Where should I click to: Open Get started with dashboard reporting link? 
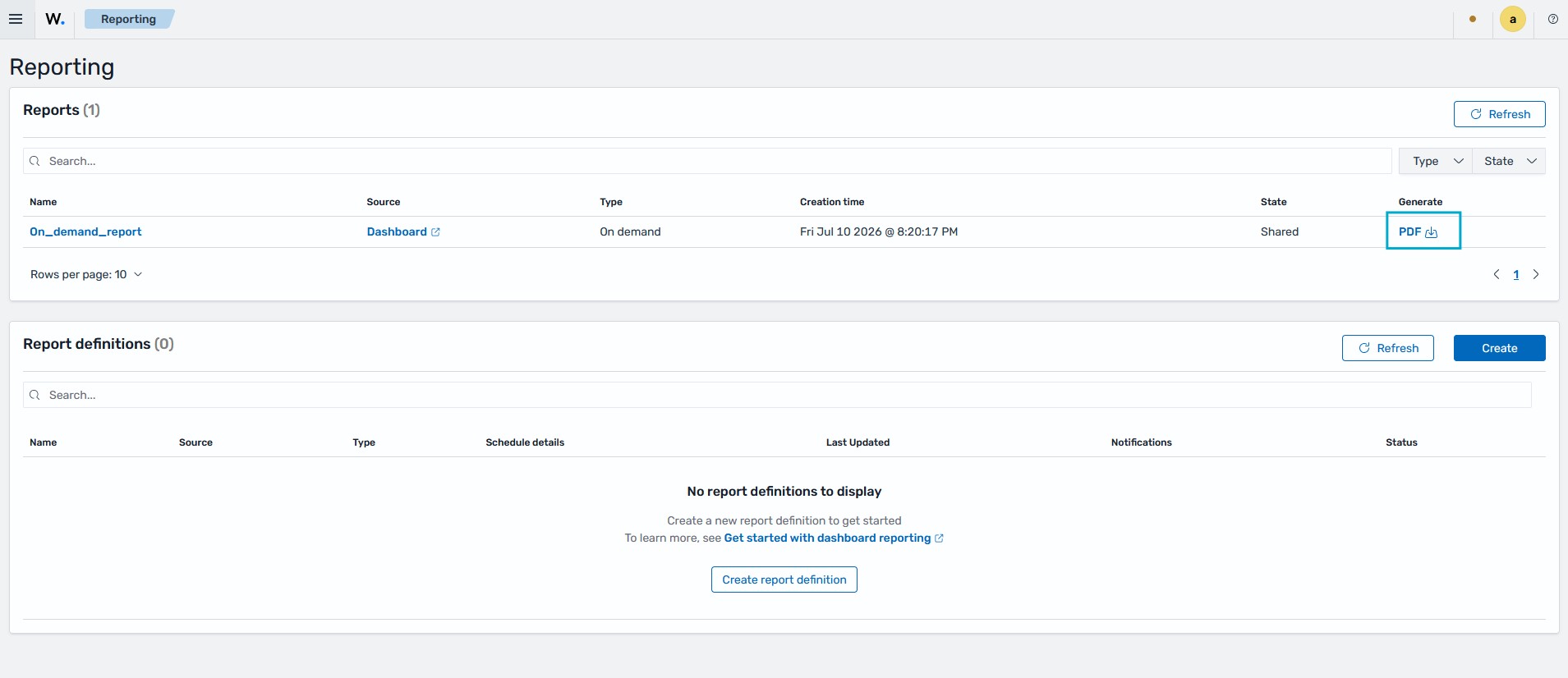pyautogui.click(x=833, y=538)
